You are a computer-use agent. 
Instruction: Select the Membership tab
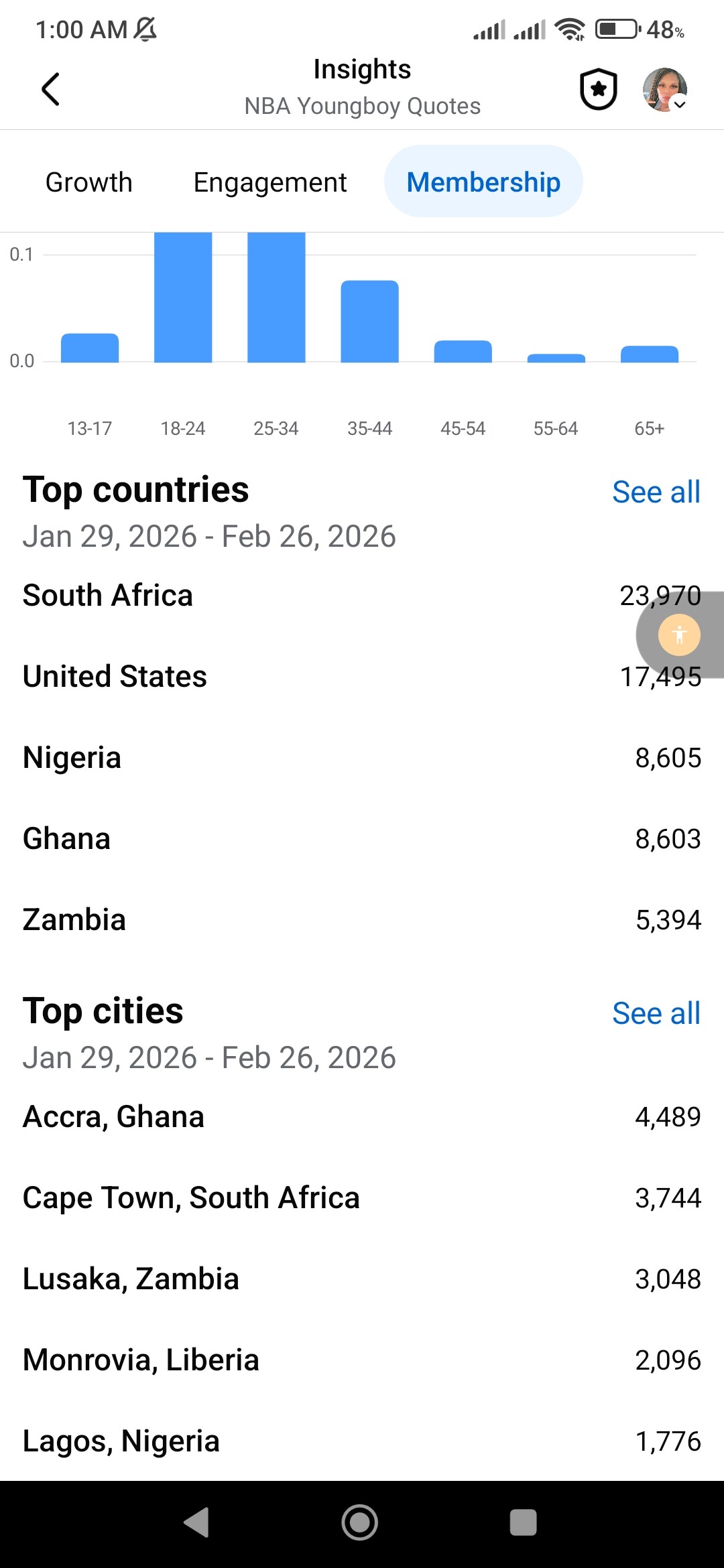point(483,182)
